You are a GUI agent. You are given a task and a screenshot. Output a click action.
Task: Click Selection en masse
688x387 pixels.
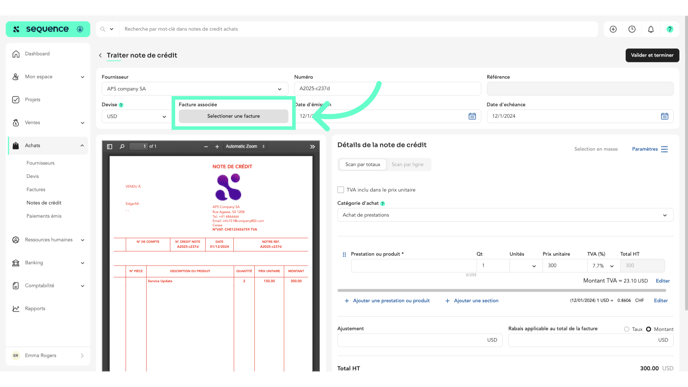point(596,149)
